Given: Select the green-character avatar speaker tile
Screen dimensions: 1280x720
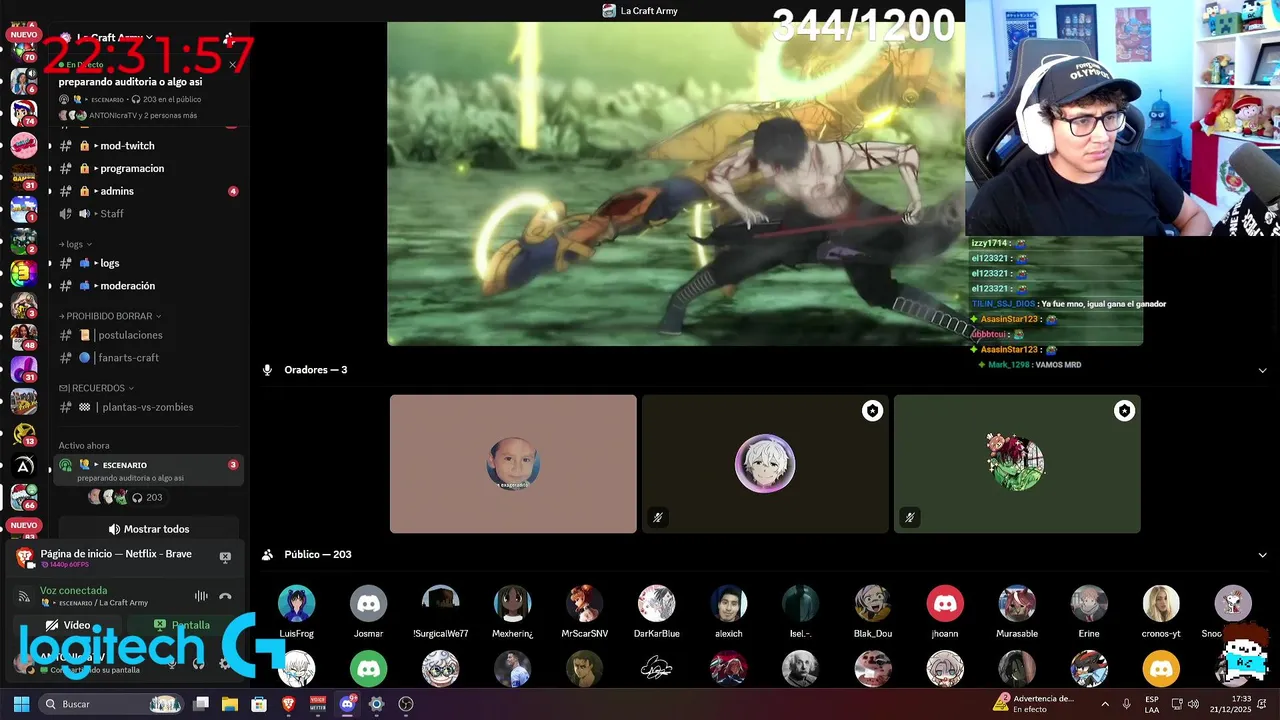Looking at the screenshot, I should tap(1017, 464).
